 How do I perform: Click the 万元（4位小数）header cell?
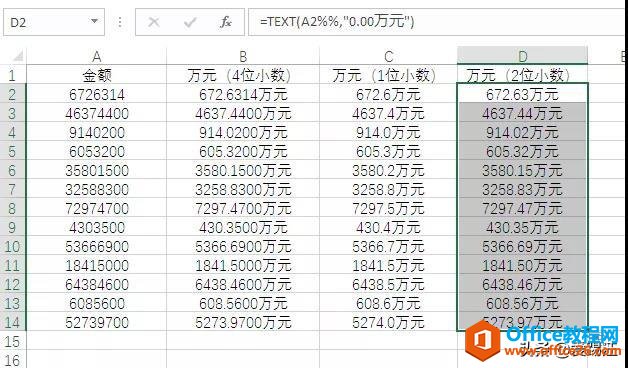point(243,75)
